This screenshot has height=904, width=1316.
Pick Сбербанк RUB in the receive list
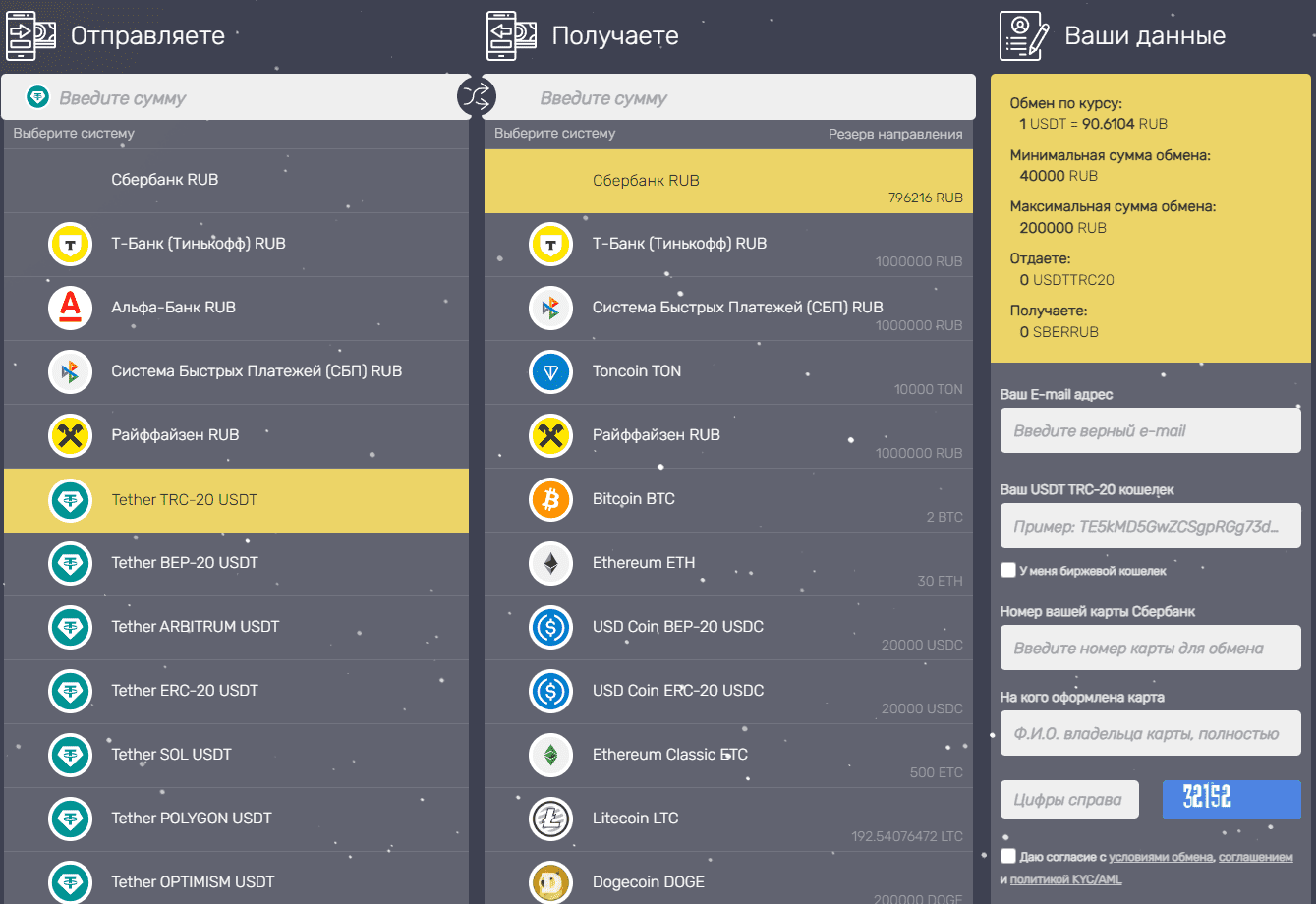(728, 181)
